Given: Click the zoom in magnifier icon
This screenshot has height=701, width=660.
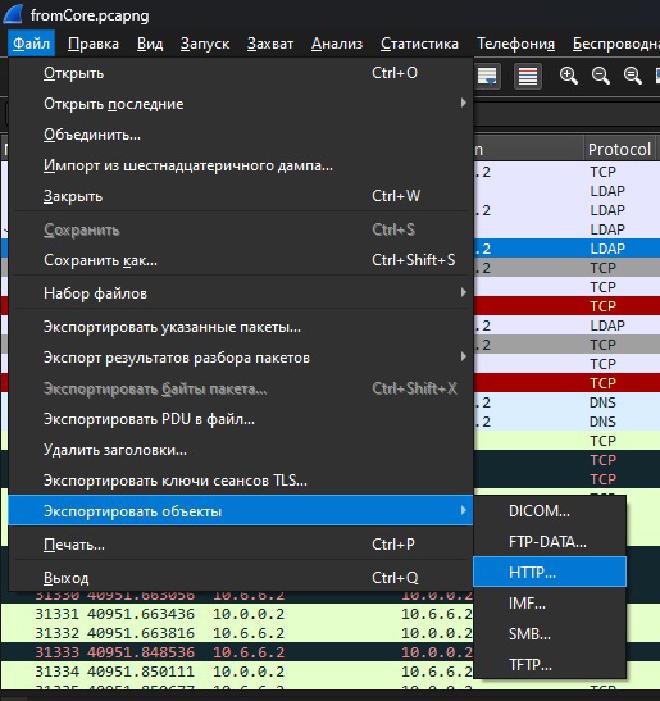Looking at the screenshot, I should click(x=569, y=76).
